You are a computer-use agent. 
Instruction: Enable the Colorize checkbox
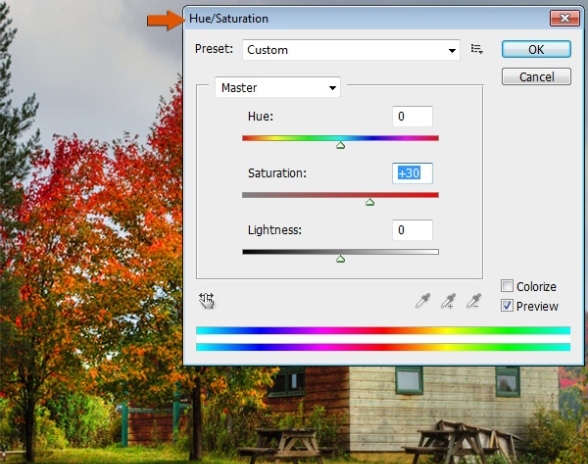pyautogui.click(x=507, y=286)
